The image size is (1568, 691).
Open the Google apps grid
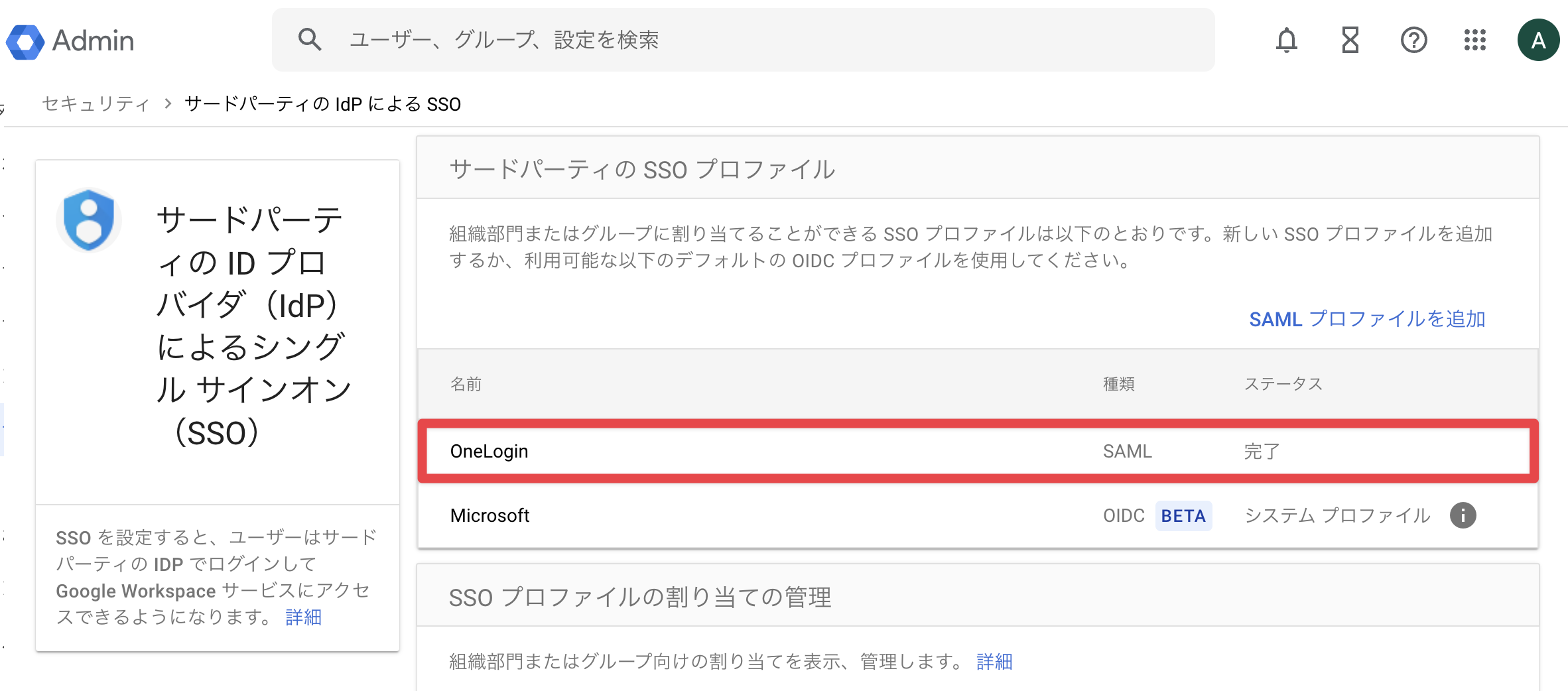coord(1474,40)
